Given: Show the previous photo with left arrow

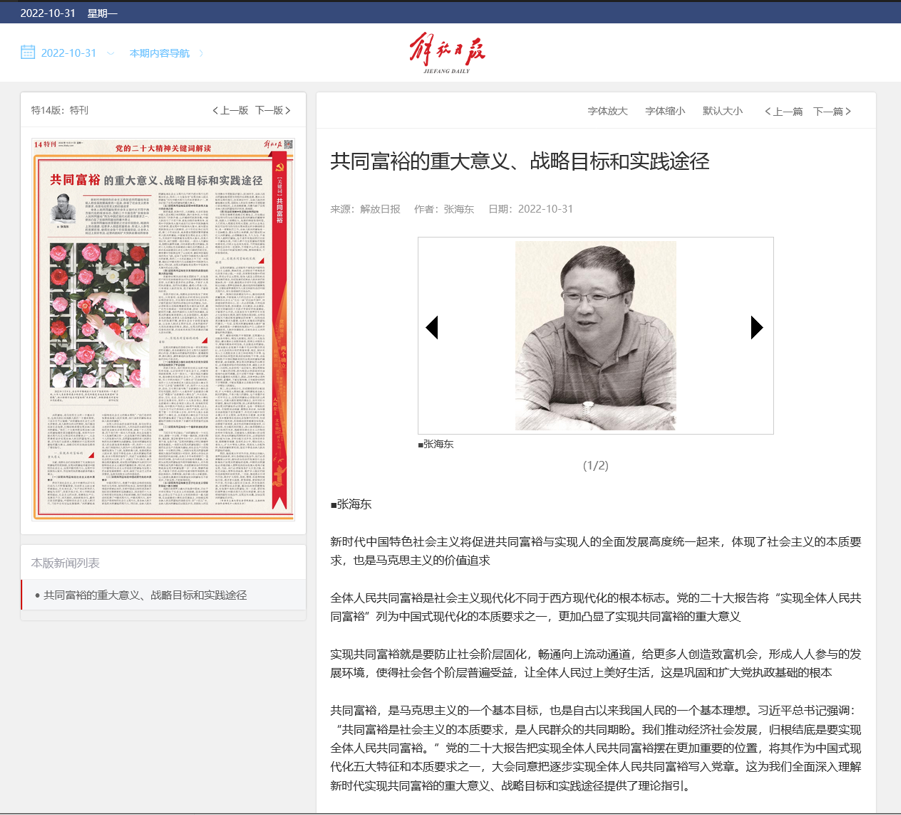Looking at the screenshot, I should click(432, 327).
